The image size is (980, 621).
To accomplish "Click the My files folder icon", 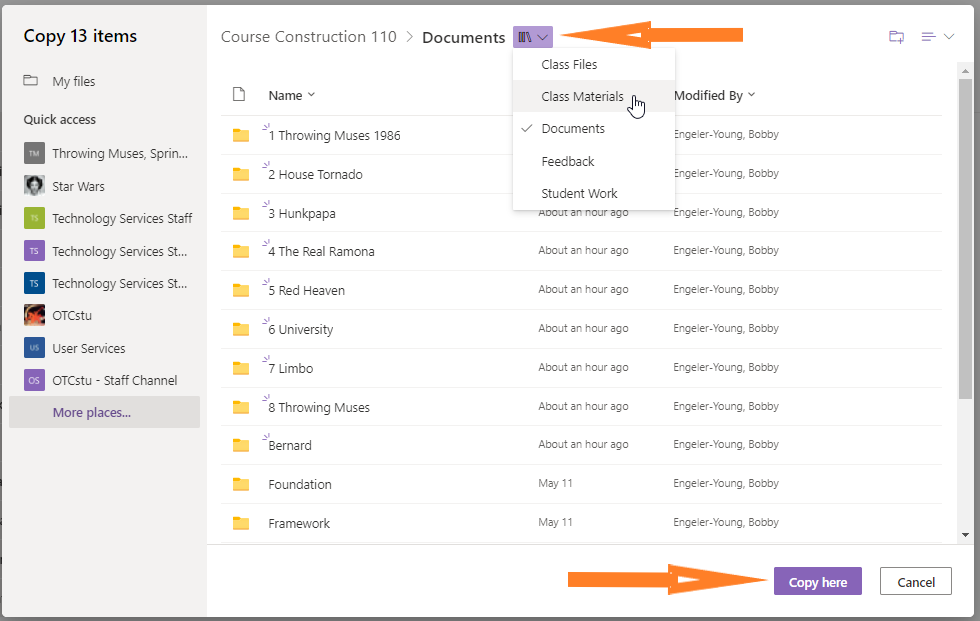I will [x=31, y=81].
